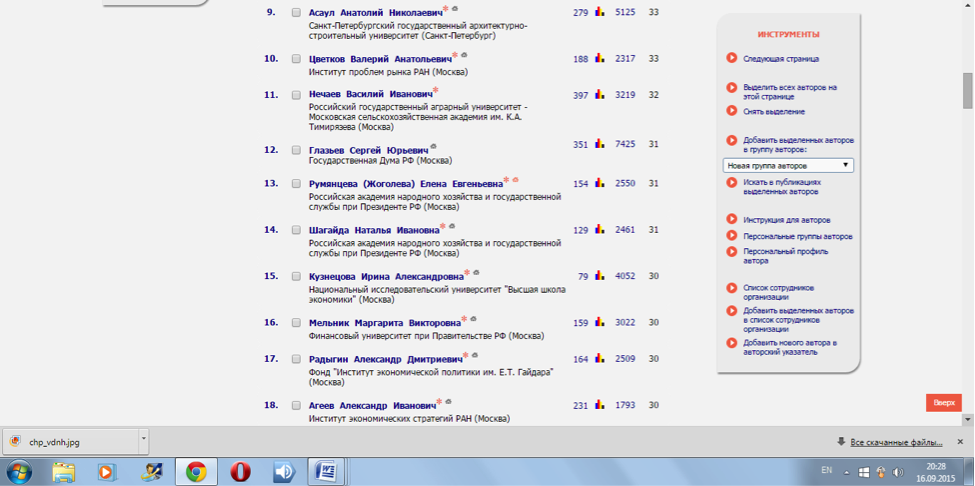This screenshot has width=975, height=486.
Task: Click the Вверх button
Action: (943, 402)
